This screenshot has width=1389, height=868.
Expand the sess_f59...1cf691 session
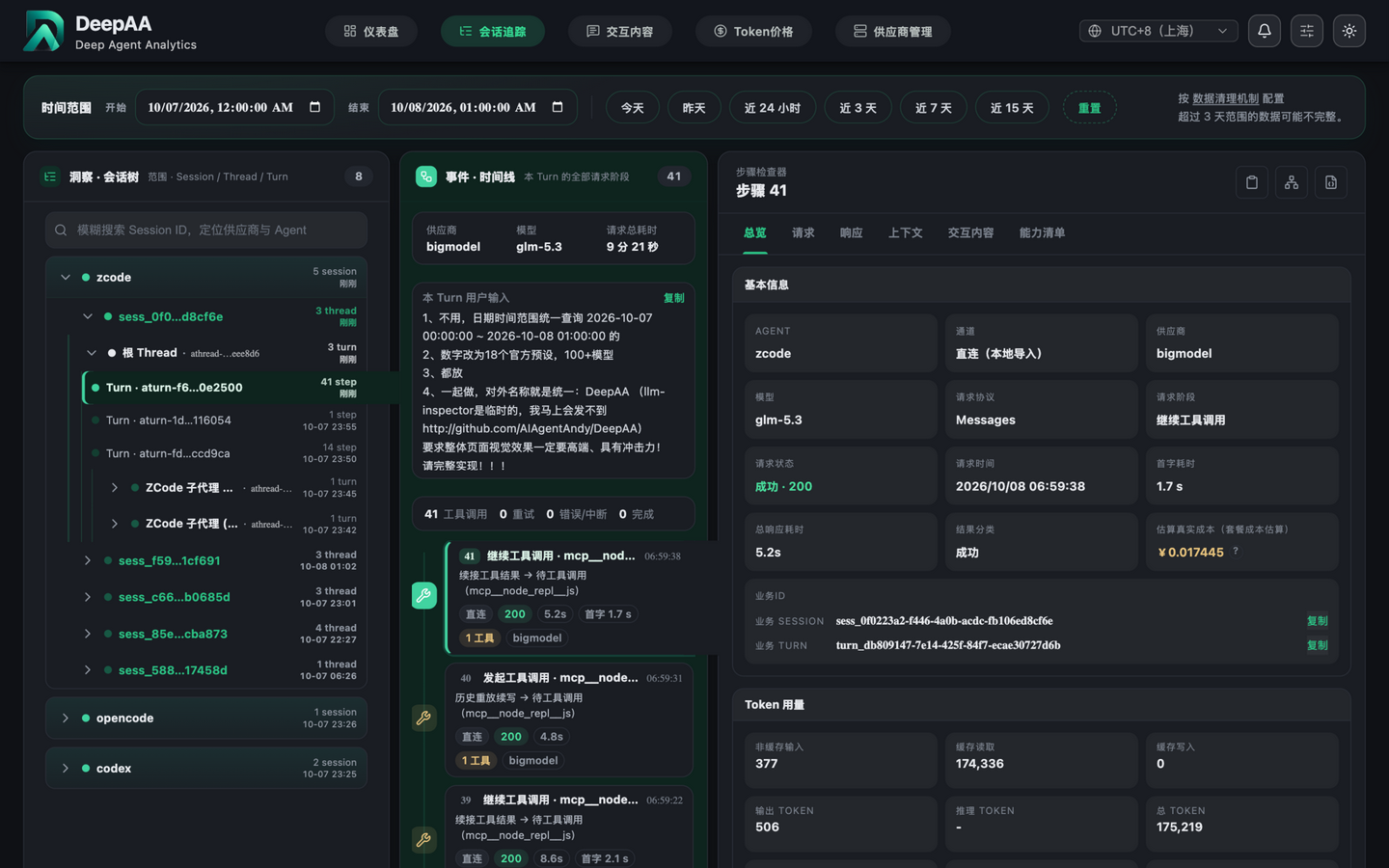click(88, 560)
